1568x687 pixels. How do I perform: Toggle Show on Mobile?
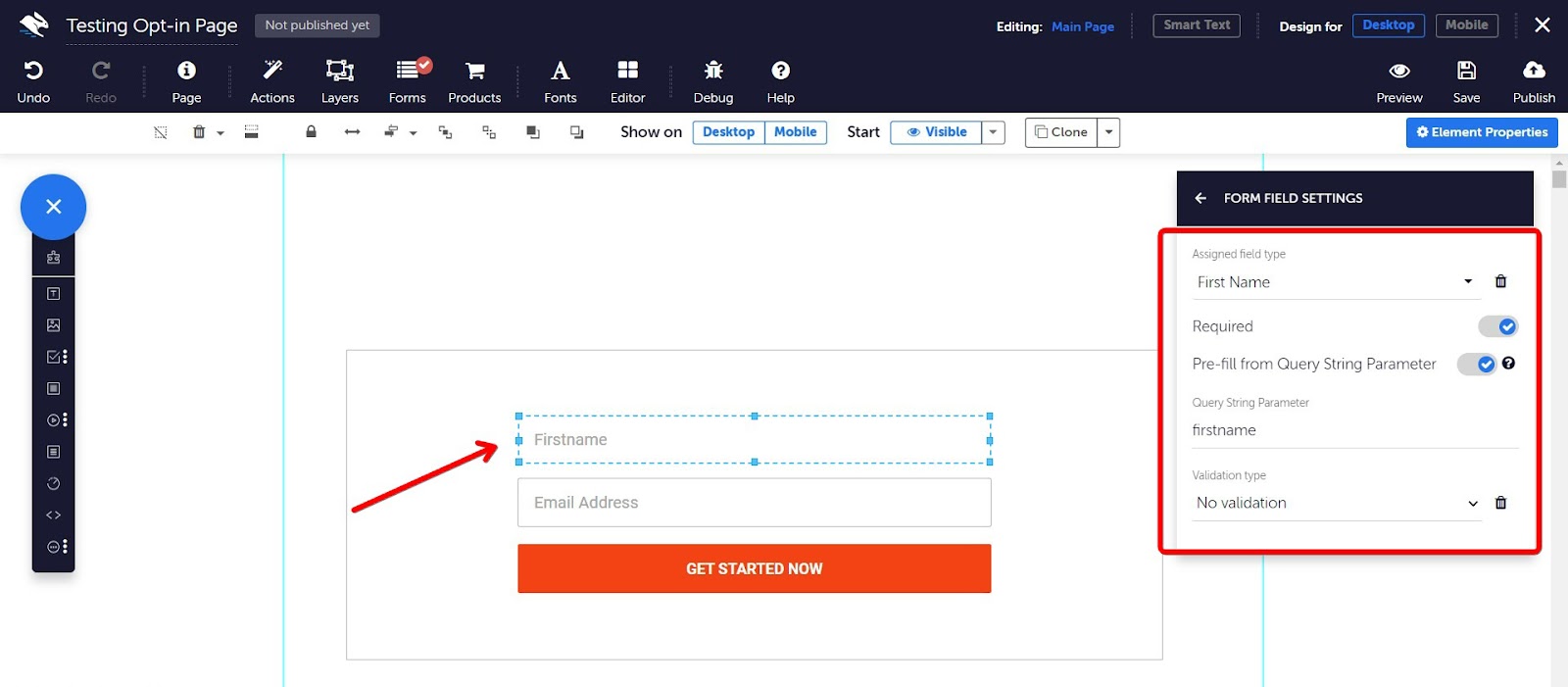tap(795, 132)
